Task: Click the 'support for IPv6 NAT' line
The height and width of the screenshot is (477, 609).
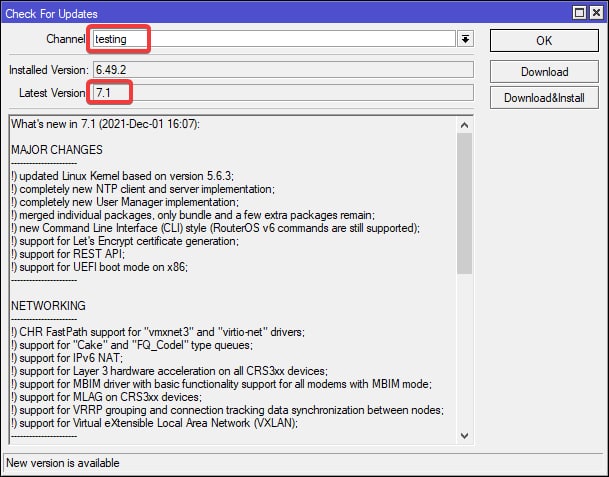Action: coord(67,358)
